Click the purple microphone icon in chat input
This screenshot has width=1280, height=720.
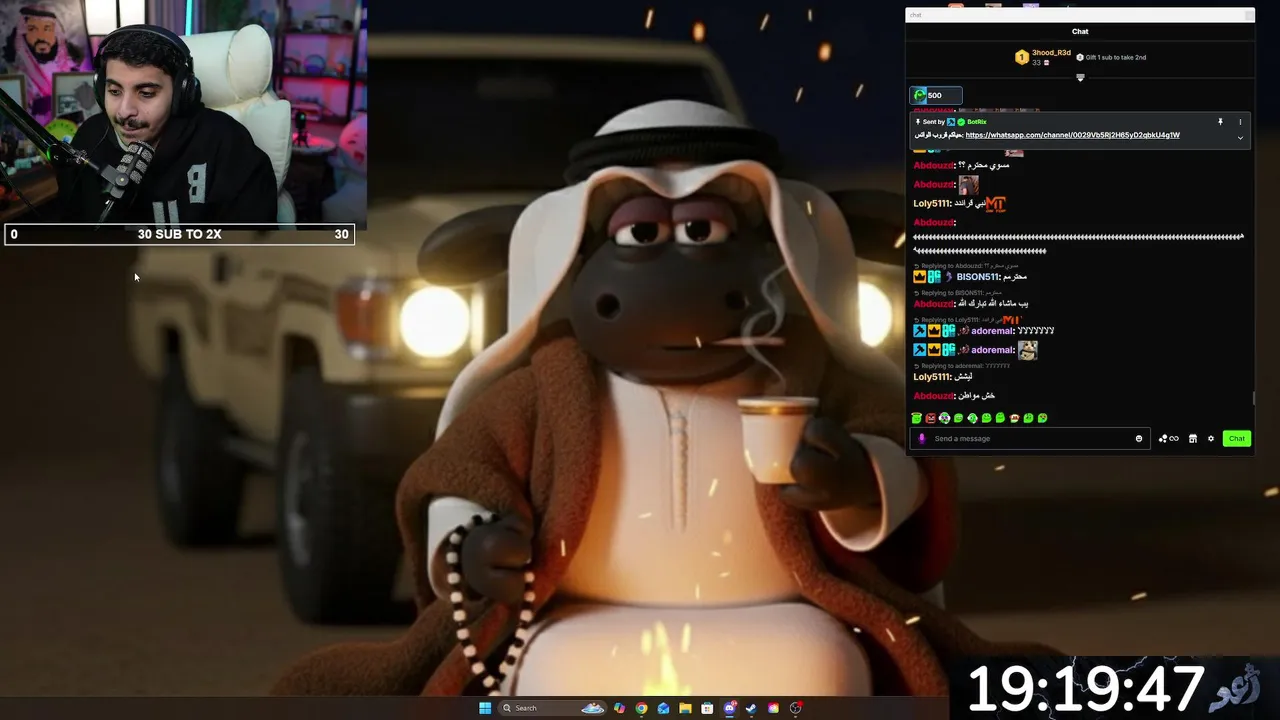tap(922, 439)
